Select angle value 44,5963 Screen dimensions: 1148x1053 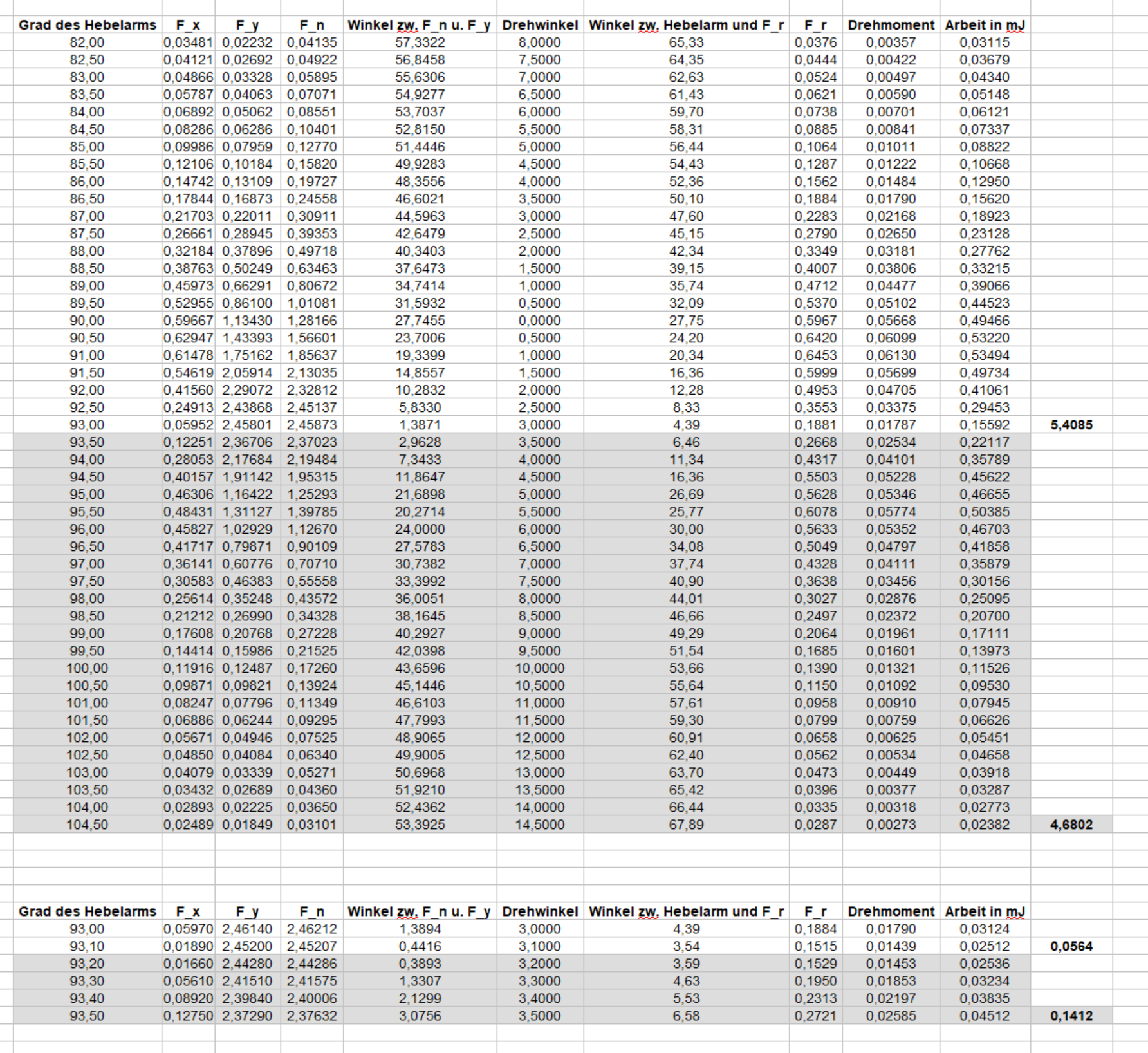[420, 216]
